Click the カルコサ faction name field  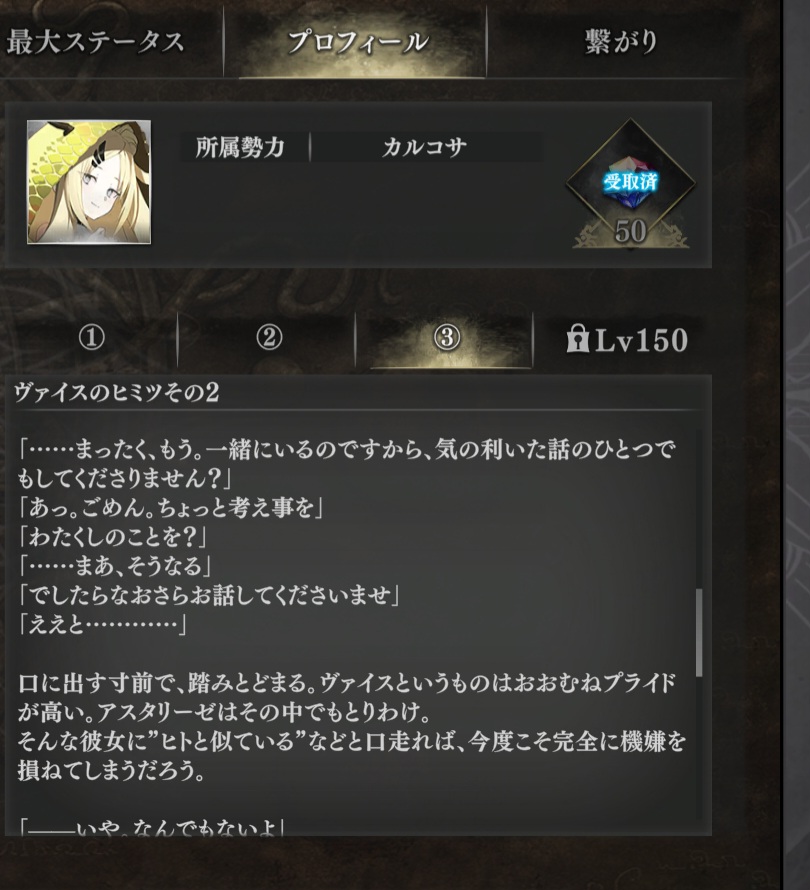click(425, 148)
